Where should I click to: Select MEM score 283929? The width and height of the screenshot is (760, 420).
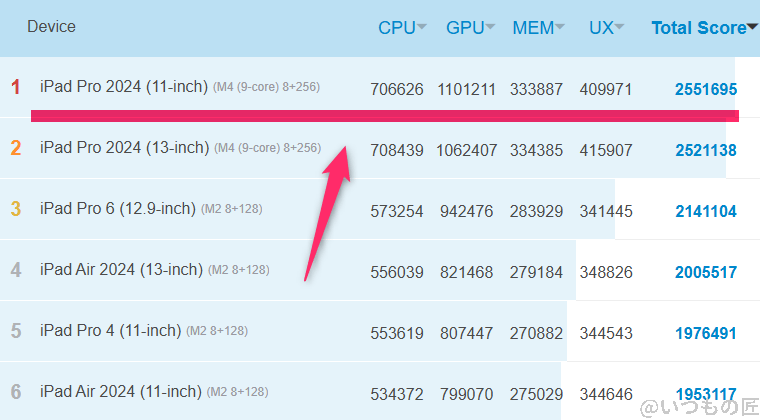(536, 211)
